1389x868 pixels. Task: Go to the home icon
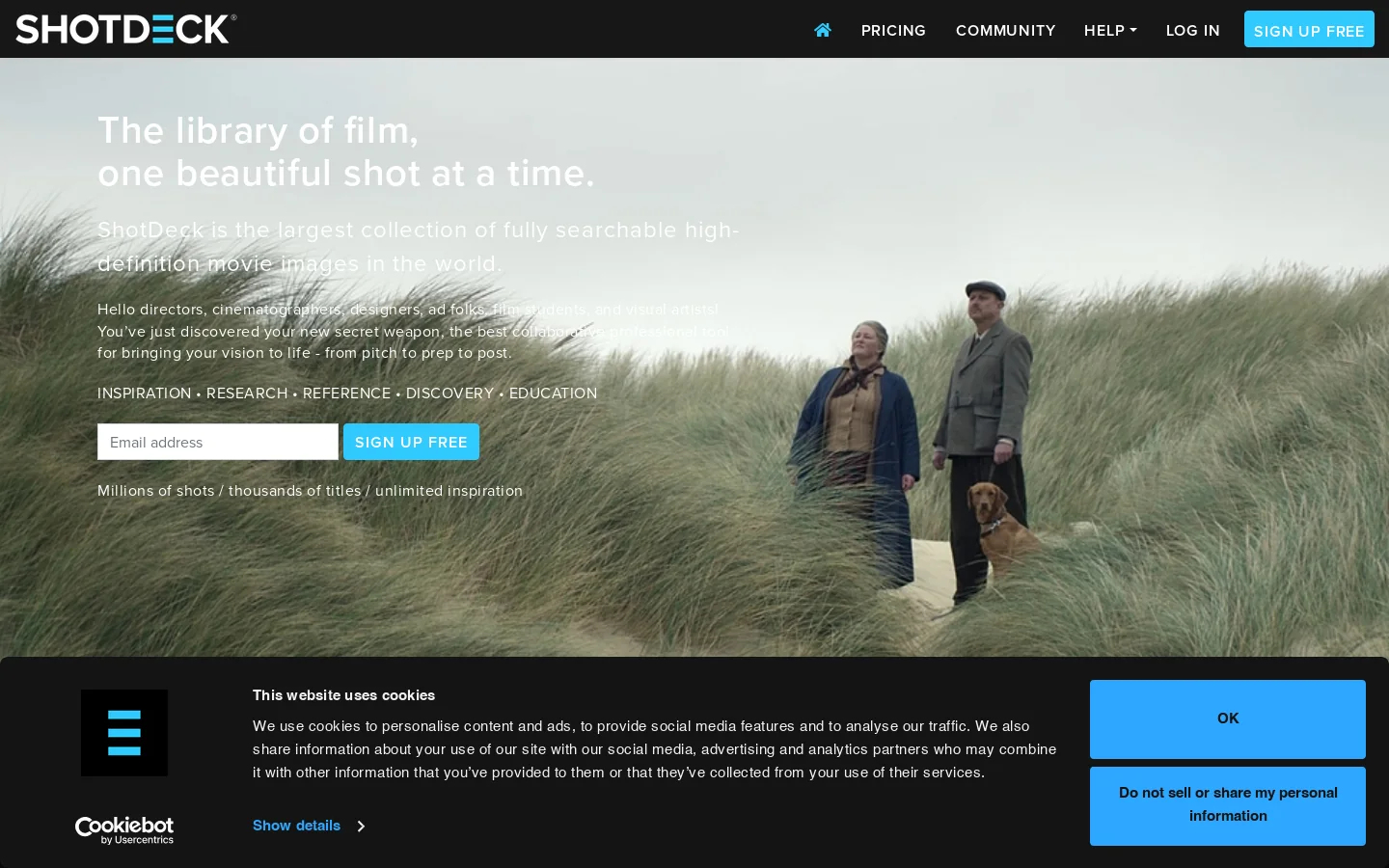(823, 30)
